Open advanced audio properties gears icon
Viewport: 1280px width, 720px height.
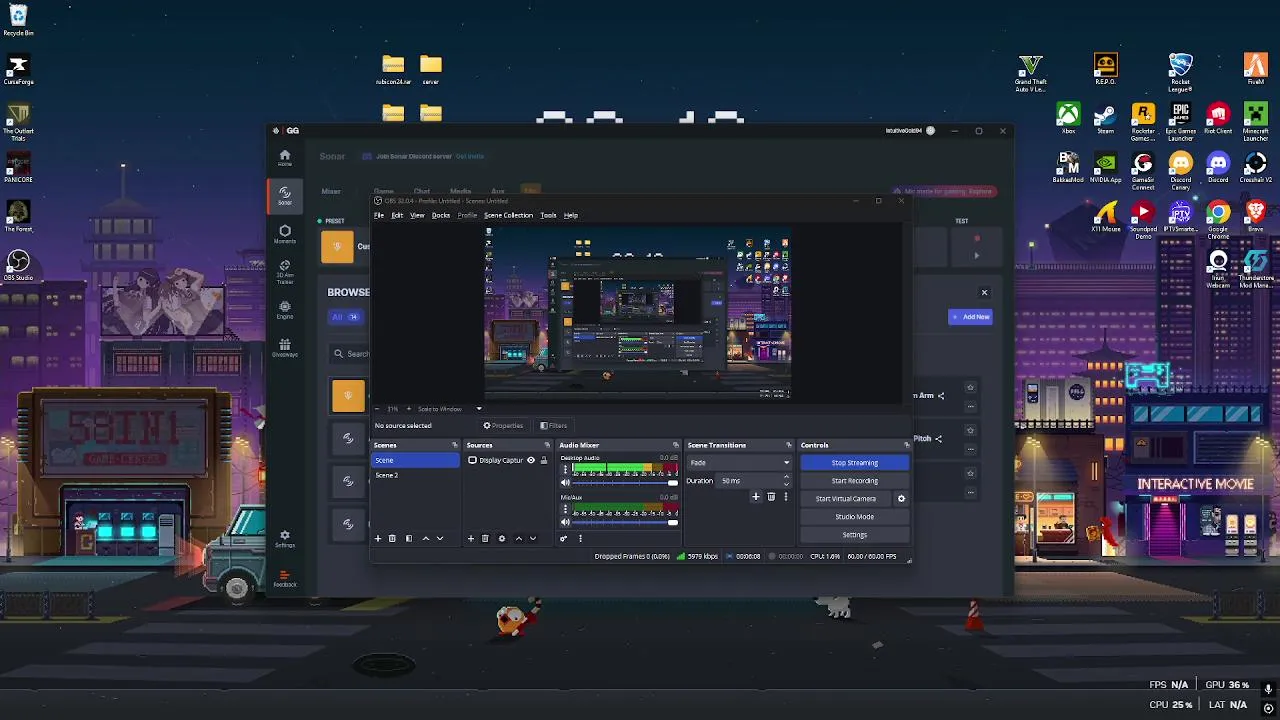pos(564,538)
